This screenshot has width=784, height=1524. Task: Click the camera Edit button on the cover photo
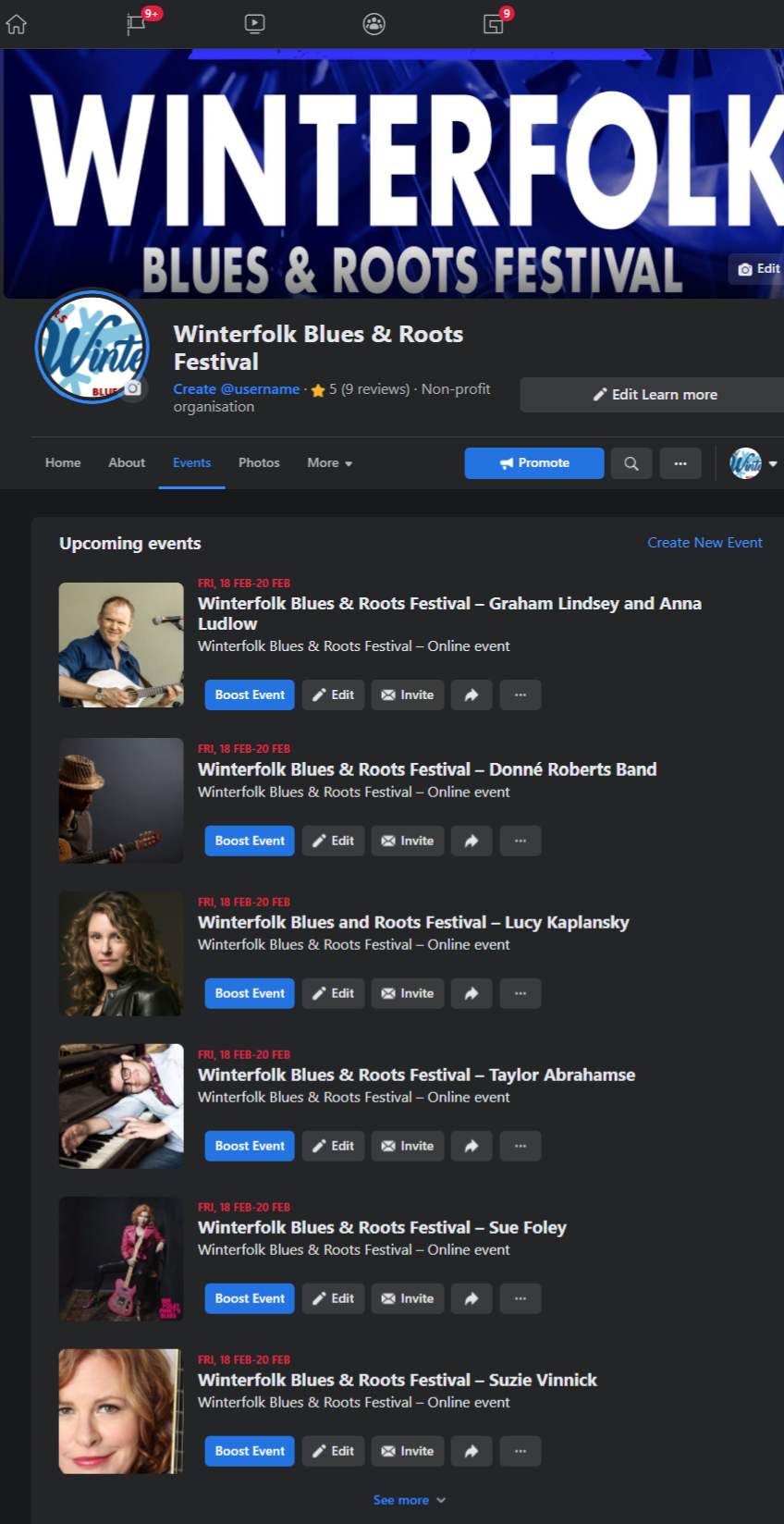tap(757, 269)
